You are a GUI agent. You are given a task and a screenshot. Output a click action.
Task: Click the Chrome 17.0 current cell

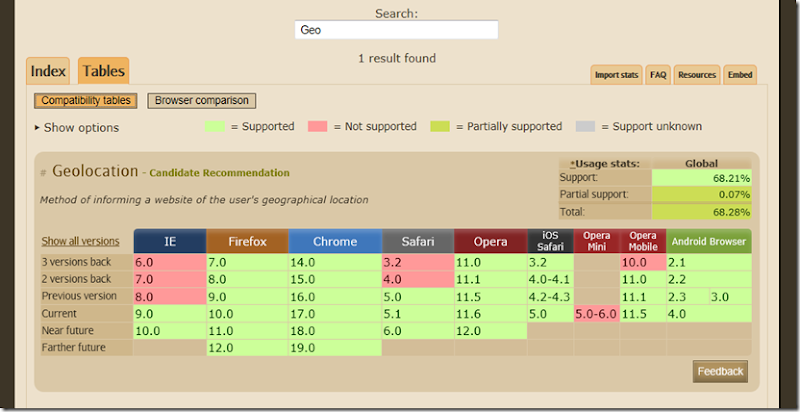pos(335,314)
